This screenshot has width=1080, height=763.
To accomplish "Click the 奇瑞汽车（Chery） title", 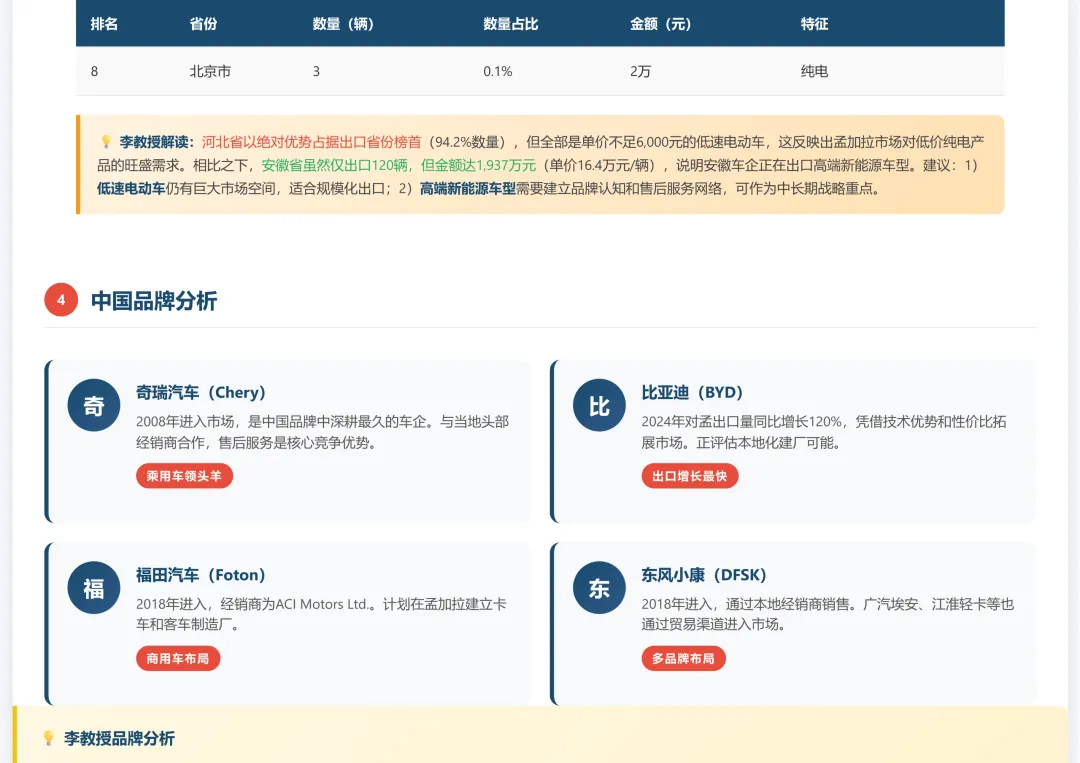I will point(200,393).
